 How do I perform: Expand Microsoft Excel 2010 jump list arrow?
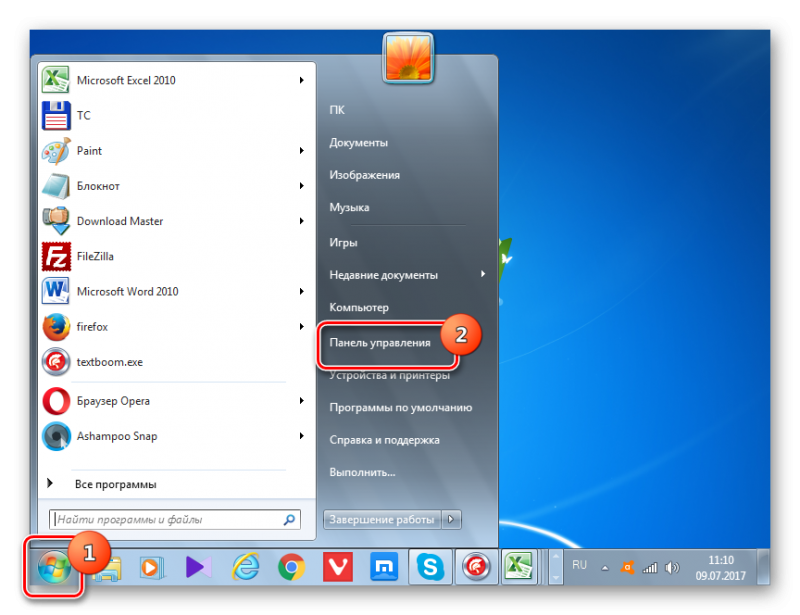coord(302,80)
